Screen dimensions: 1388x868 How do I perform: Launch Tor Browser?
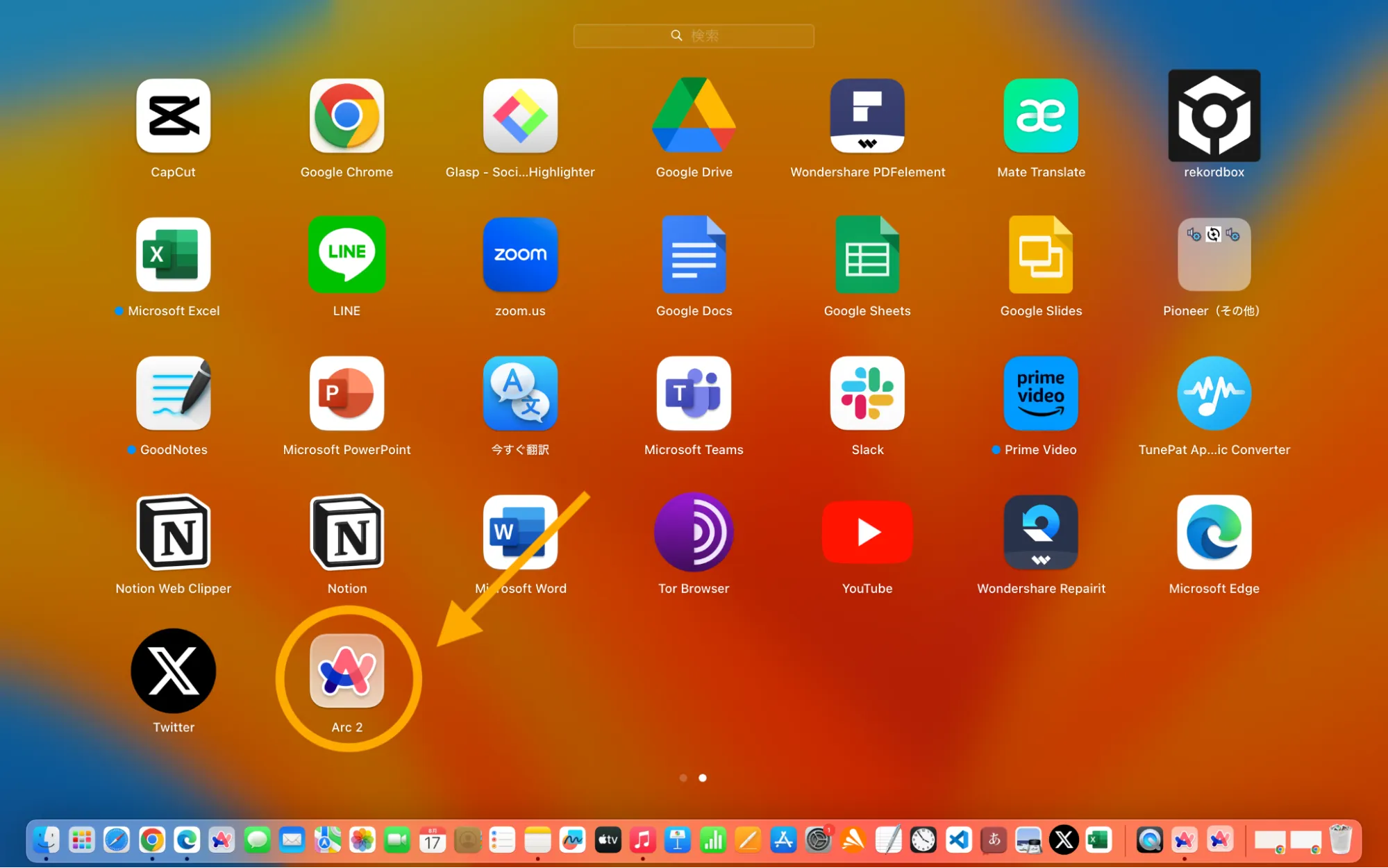694,533
